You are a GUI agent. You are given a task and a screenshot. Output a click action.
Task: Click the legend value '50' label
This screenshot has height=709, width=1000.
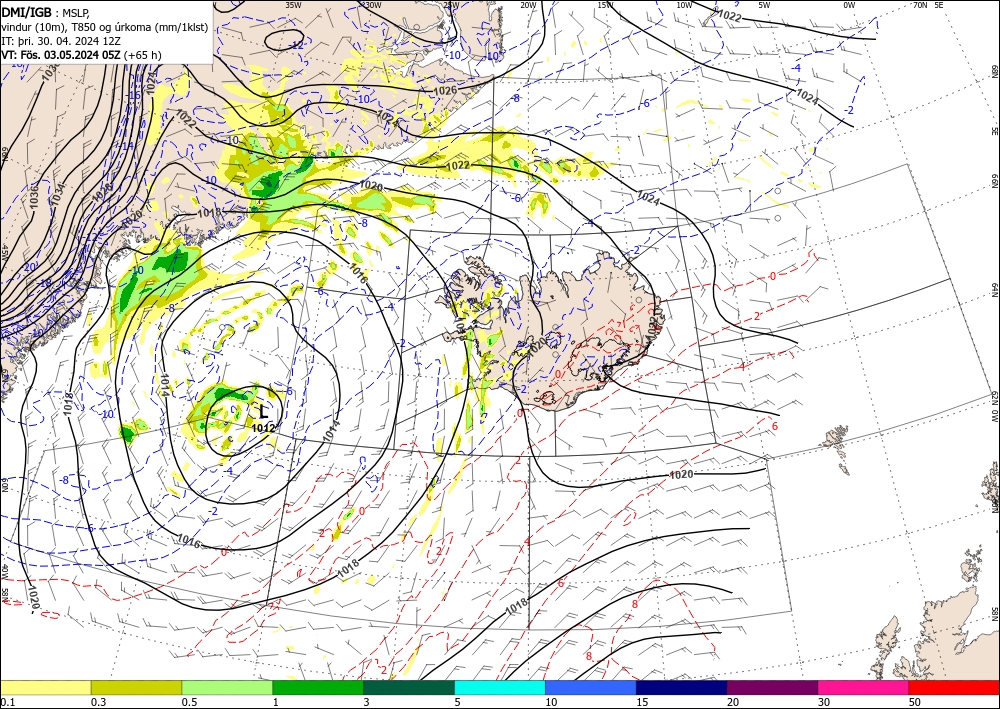pos(915,702)
